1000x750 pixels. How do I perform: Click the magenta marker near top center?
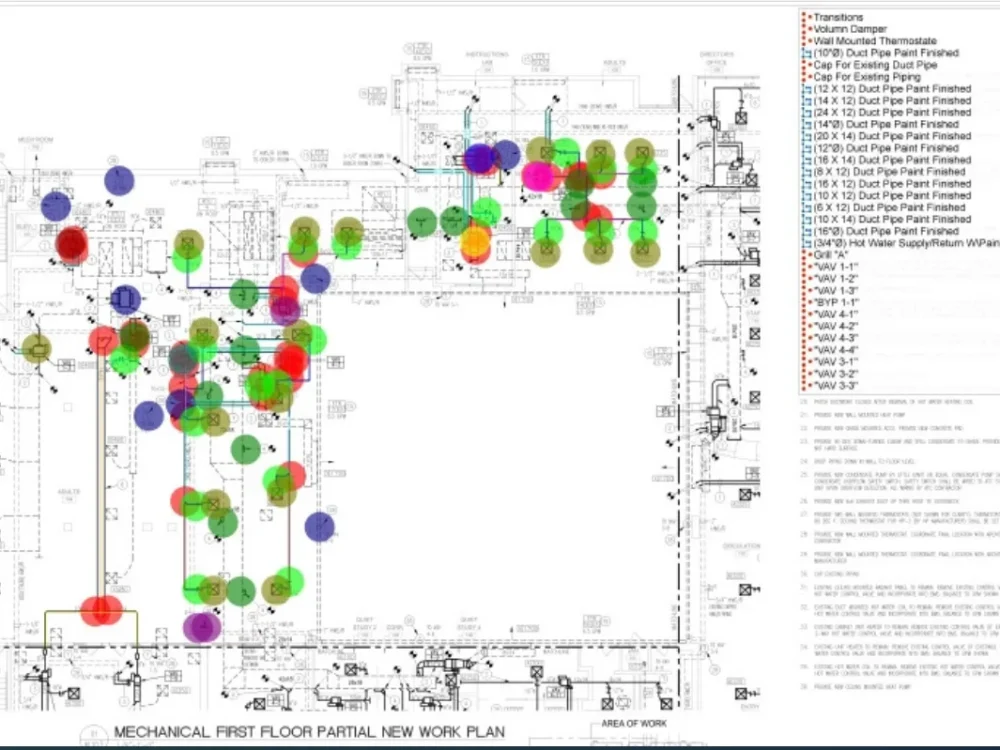point(537,175)
